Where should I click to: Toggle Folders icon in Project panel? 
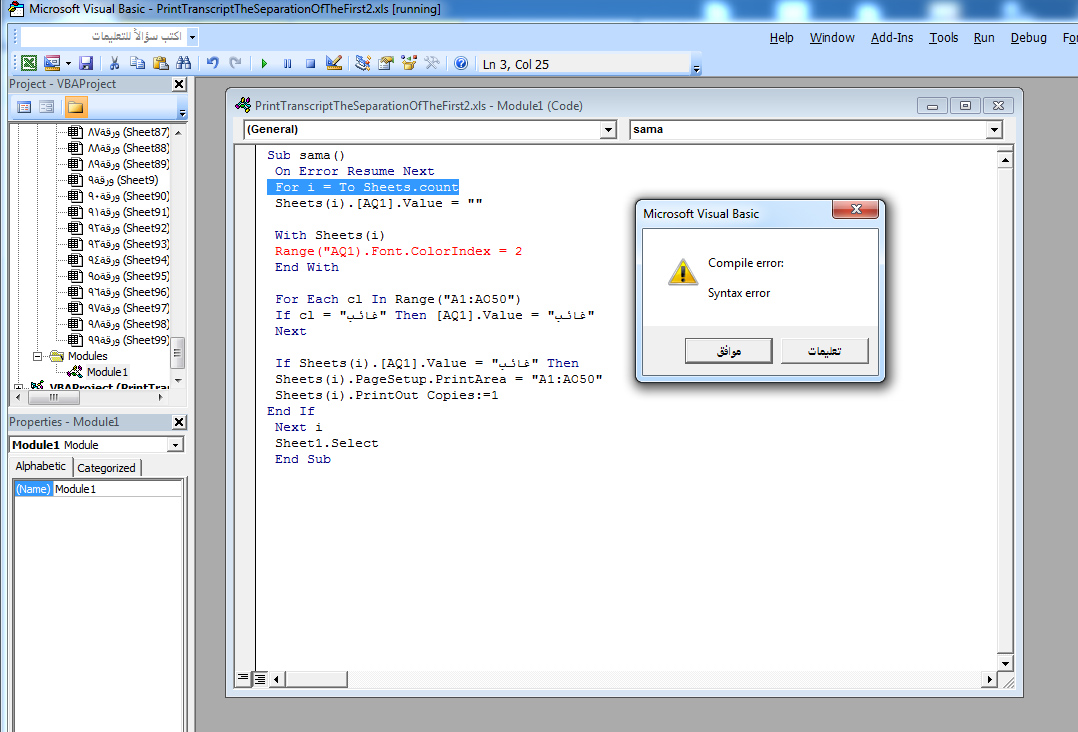[x=75, y=107]
